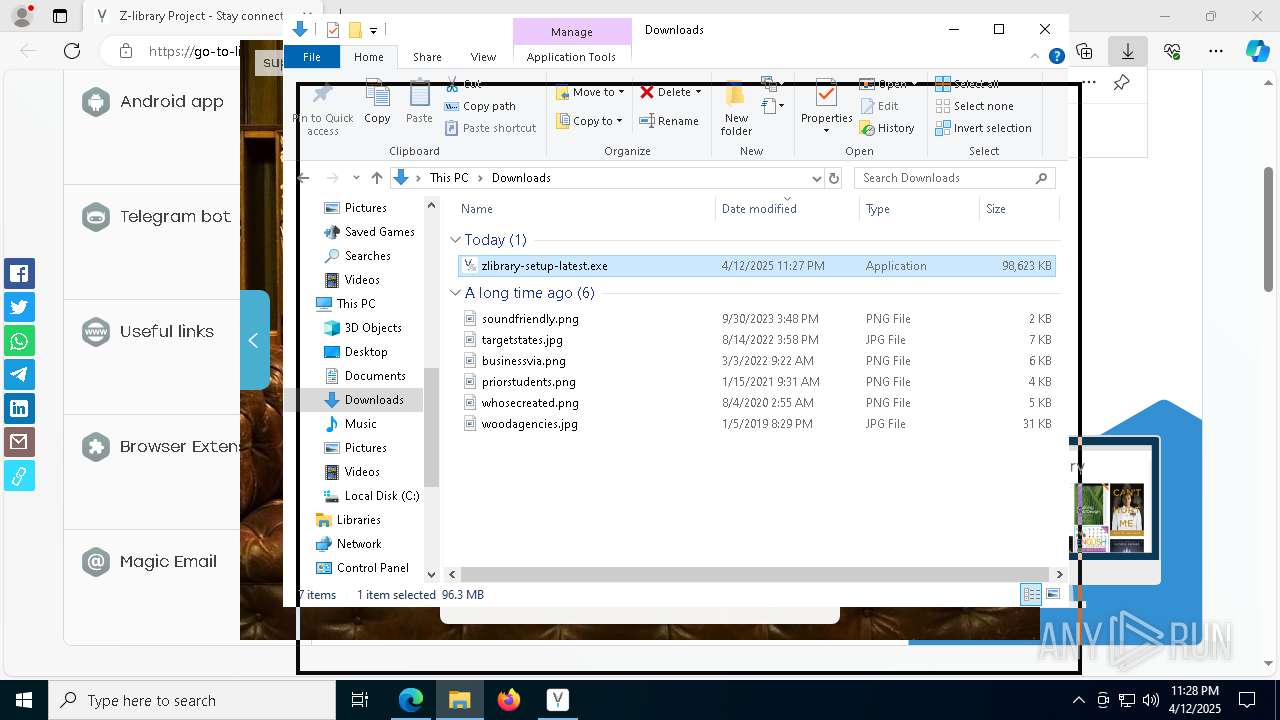Click the Manage contextual tab
1280x720 pixels.
(x=572, y=32)
